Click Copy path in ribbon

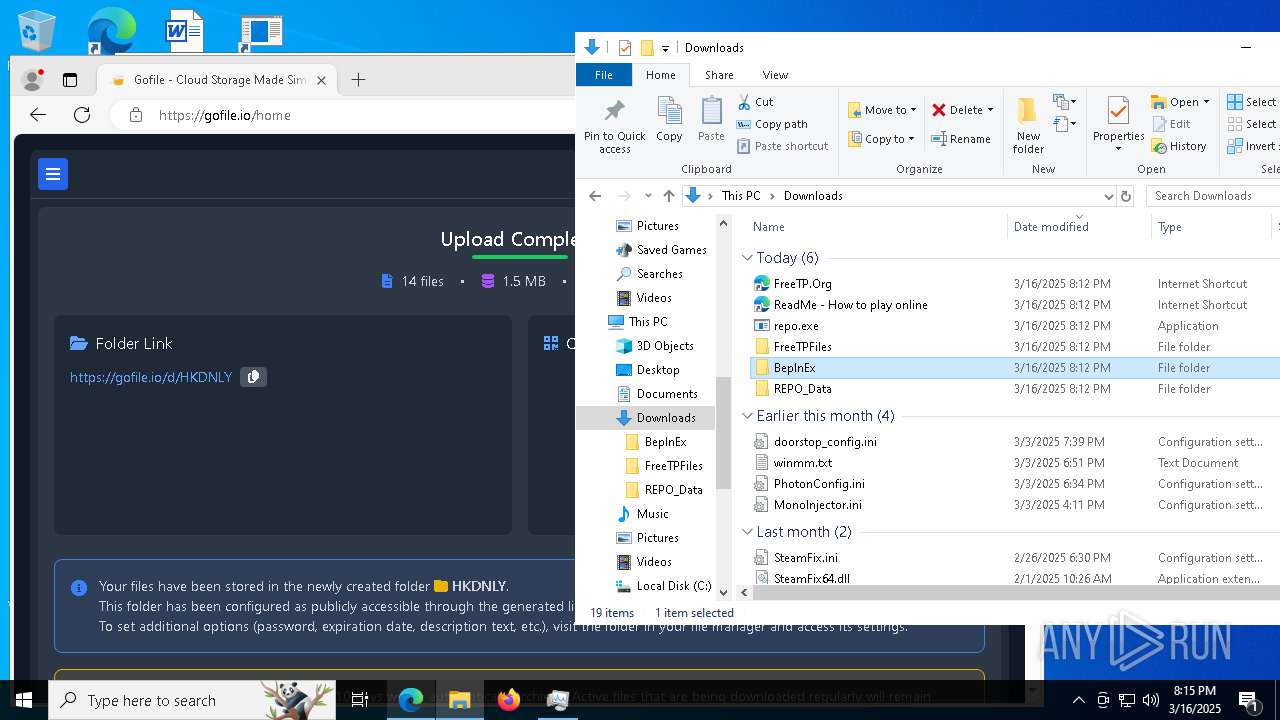click(772, 124)
